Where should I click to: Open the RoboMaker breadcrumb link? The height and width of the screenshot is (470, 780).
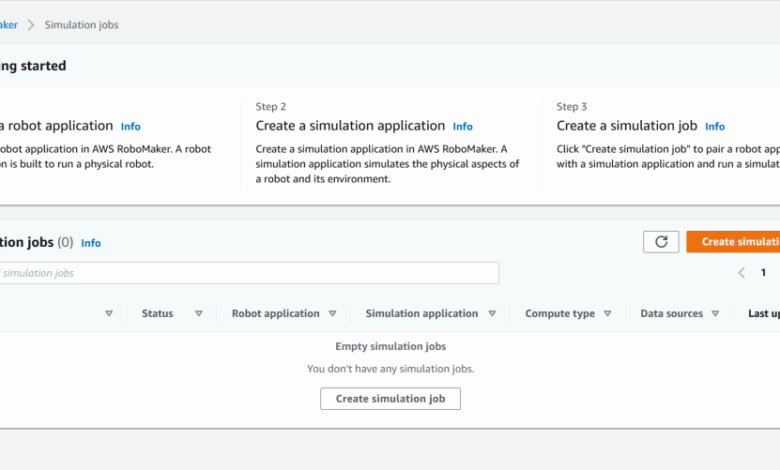click(x=8, y=25)
